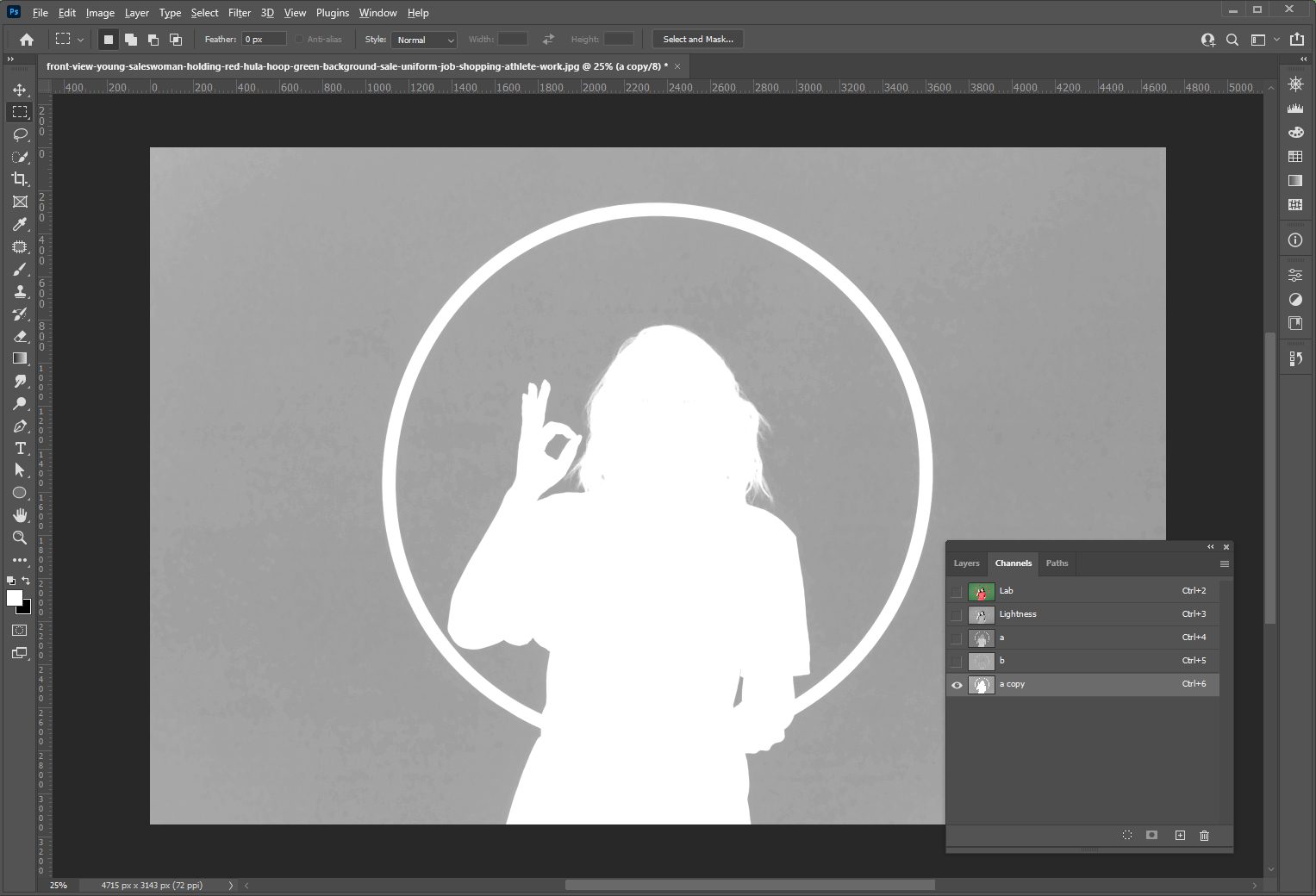Select the Hand tool

tap(20, 515)
